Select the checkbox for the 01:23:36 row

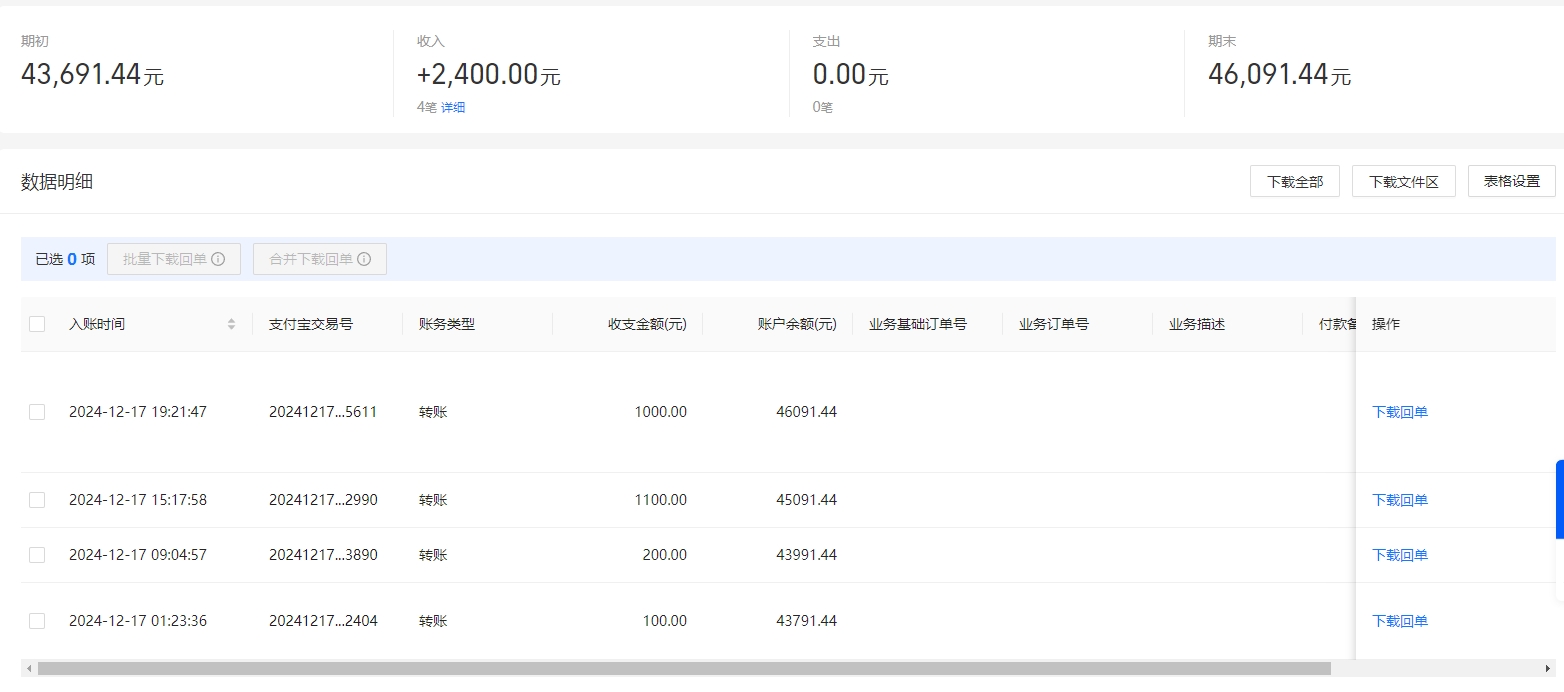37,621
